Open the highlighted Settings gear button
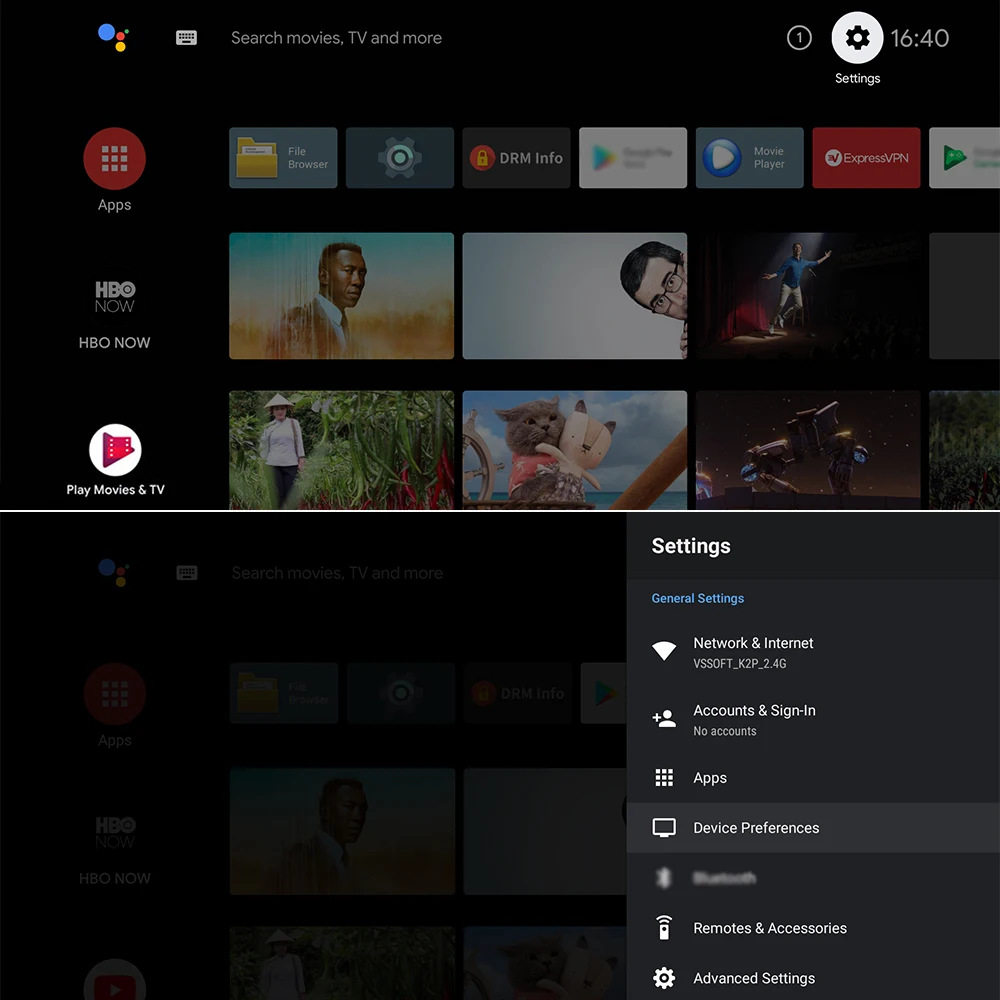Viewport: 1000px width, 1000px height. point(857,38)
